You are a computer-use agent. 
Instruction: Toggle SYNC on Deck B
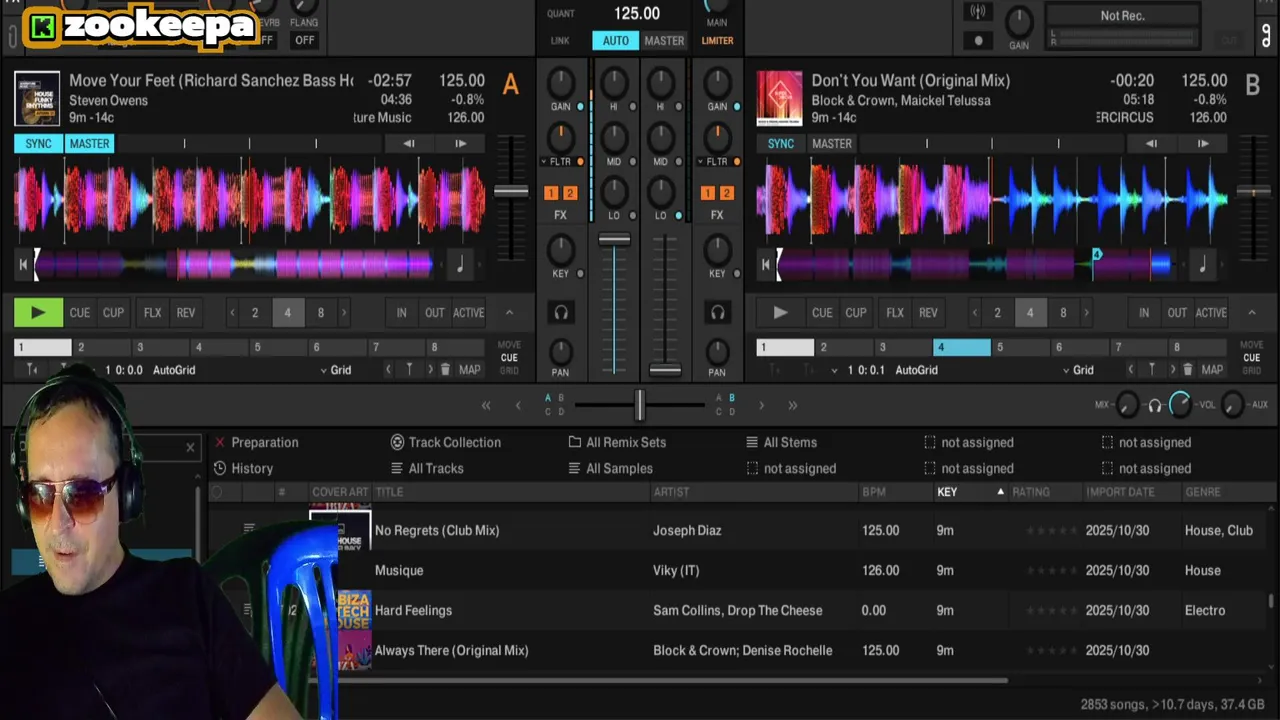point(781,144)
